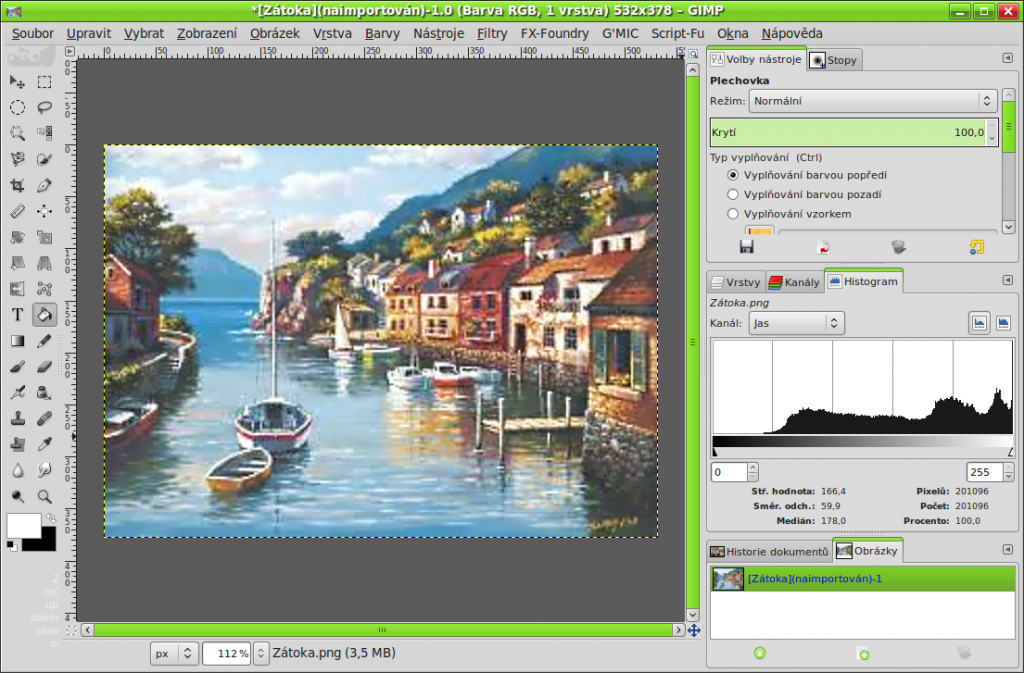Select the Smudge tool
This screenshot has width=1024, height=673.
tap(44, 470)
